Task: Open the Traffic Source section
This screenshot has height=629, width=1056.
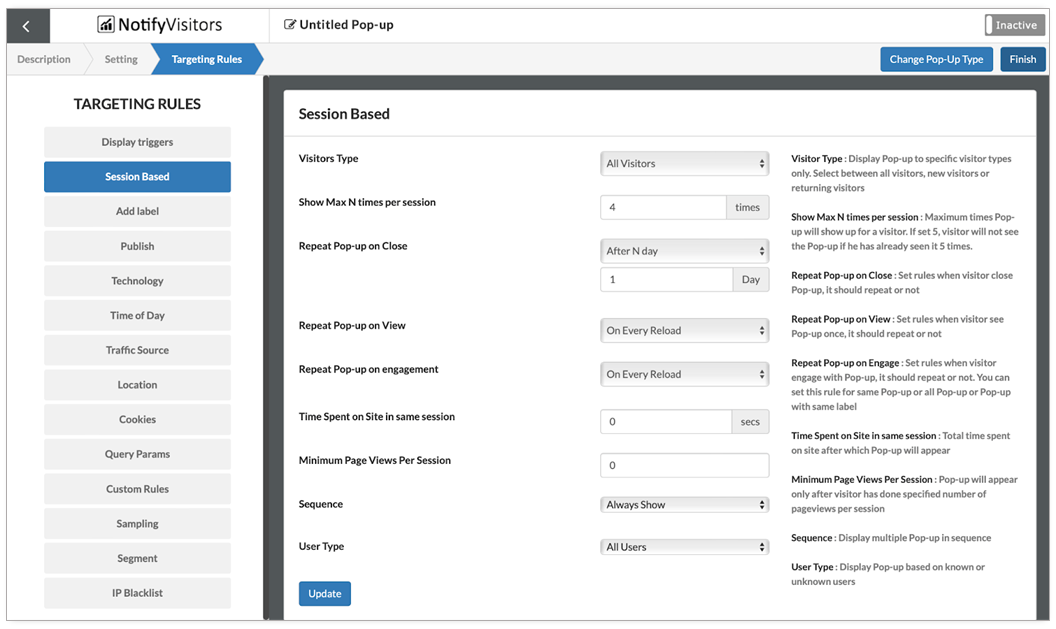Action: pyautogui.click(x=137, y=350)
